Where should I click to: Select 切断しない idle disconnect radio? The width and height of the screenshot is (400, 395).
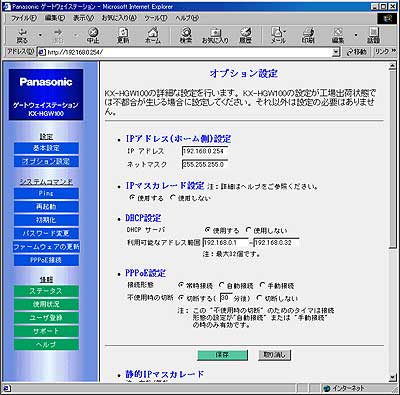tap(259, 298)
